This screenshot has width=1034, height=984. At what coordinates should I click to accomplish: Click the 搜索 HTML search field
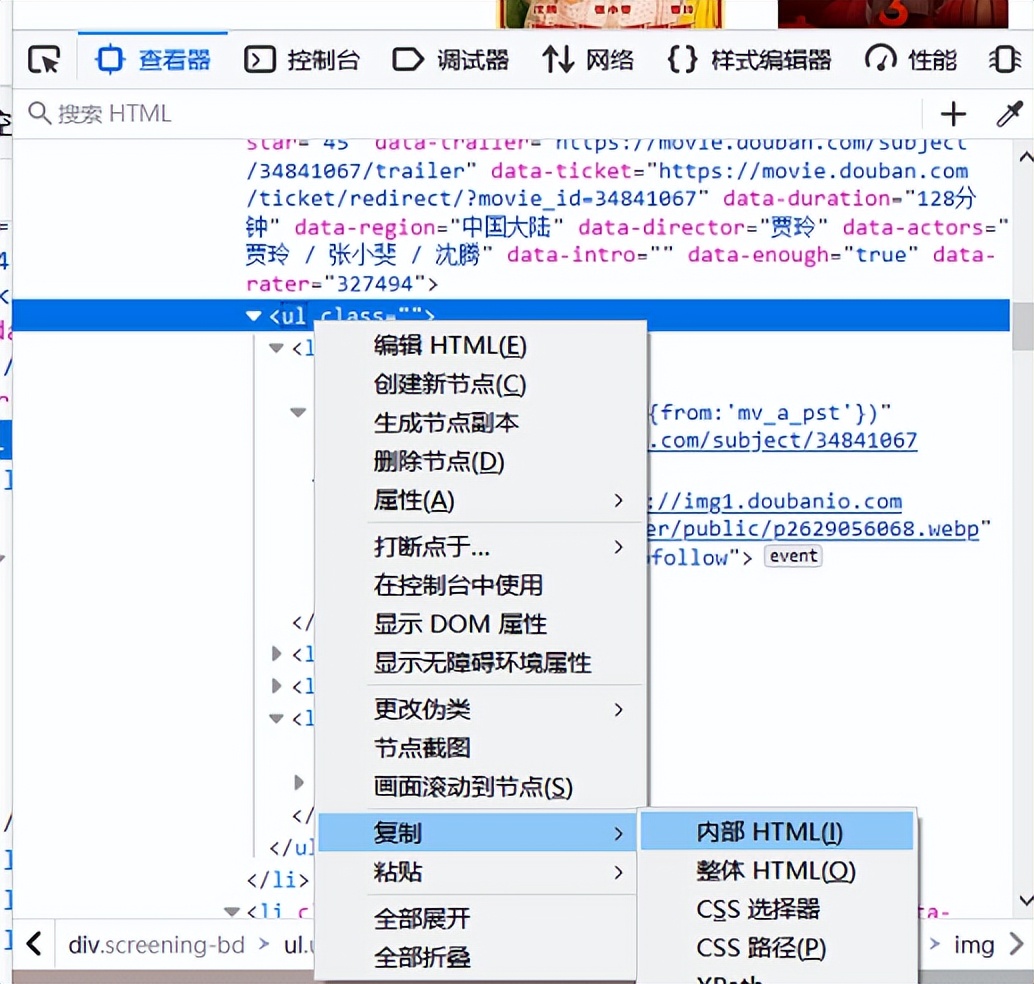[200, 112]
